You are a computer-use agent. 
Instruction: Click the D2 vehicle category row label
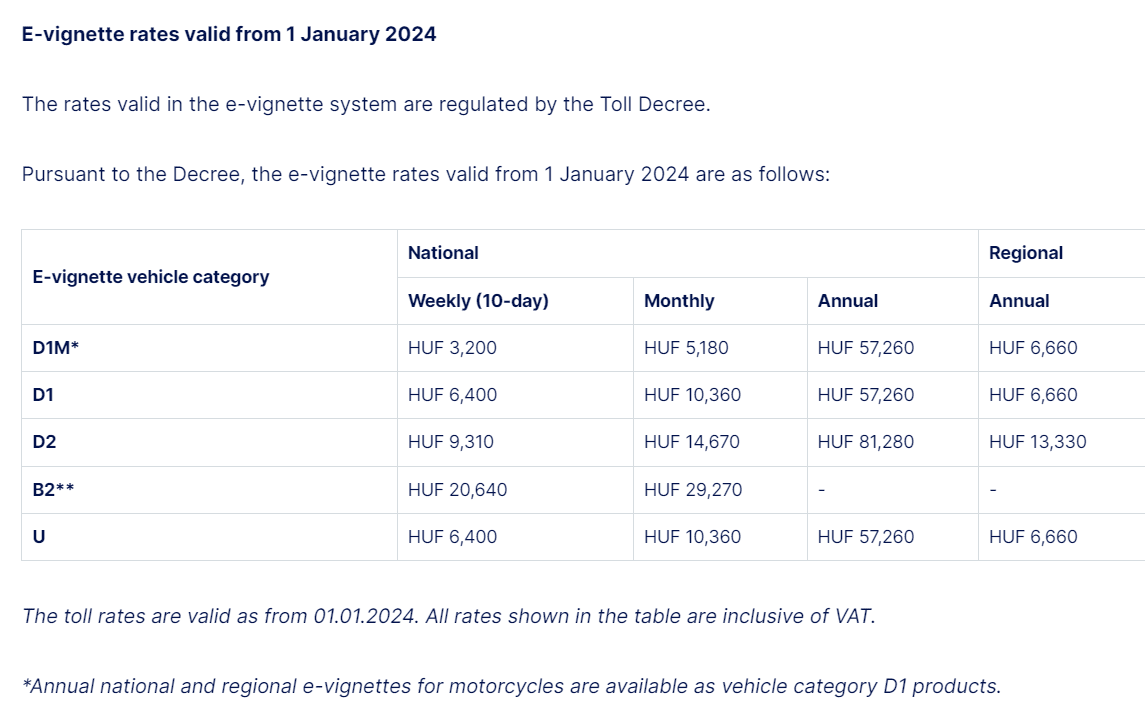click(44, 442)
